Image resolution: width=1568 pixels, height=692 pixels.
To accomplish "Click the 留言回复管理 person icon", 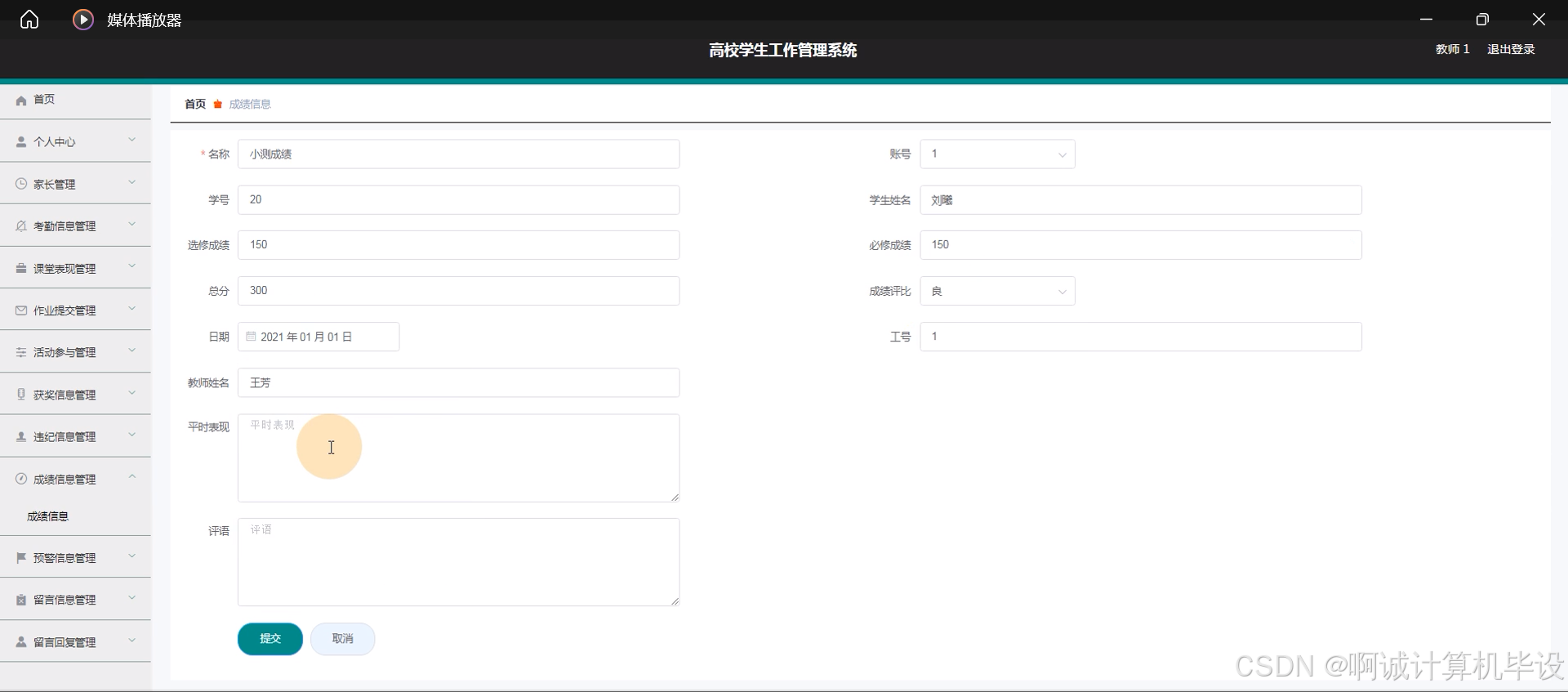I will (21, 642).
